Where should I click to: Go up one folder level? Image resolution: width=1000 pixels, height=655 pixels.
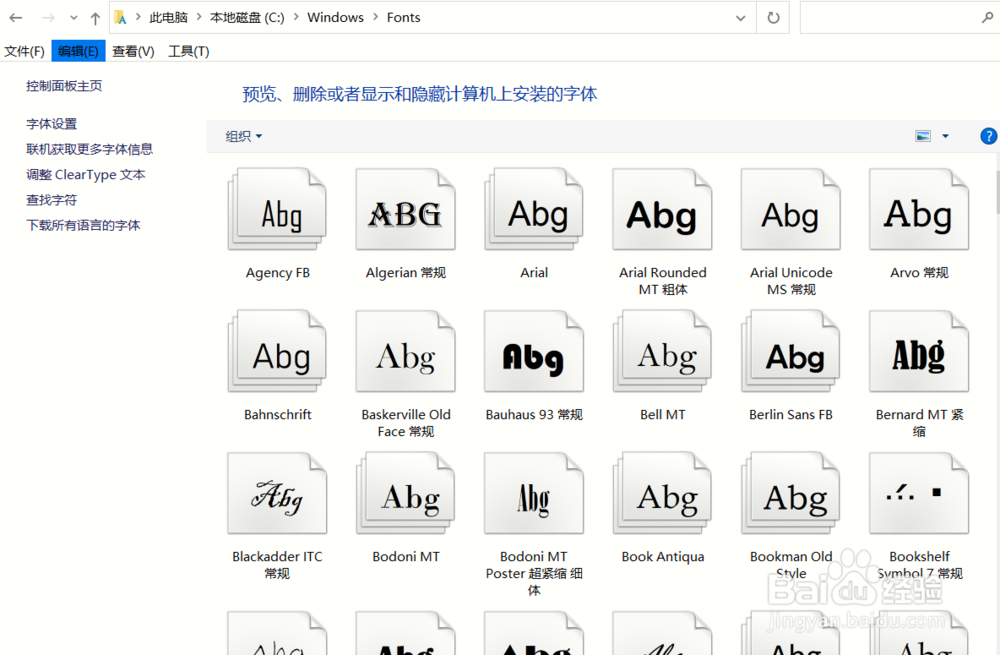tap(95, 18)
